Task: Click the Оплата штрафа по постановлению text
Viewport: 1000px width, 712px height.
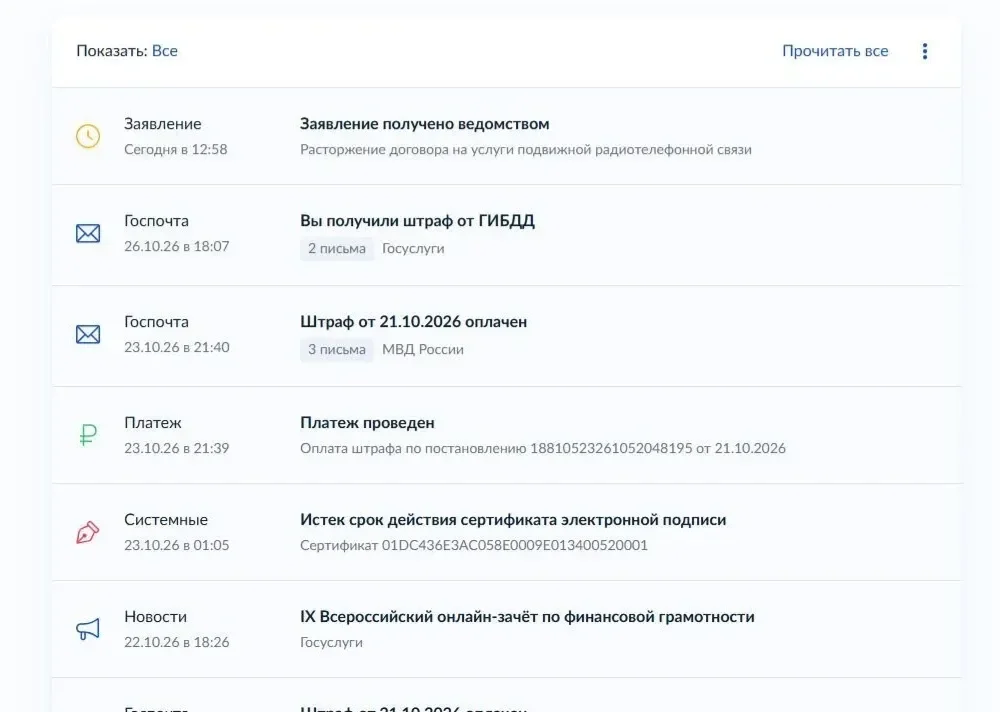Action: tap(543, 448)
